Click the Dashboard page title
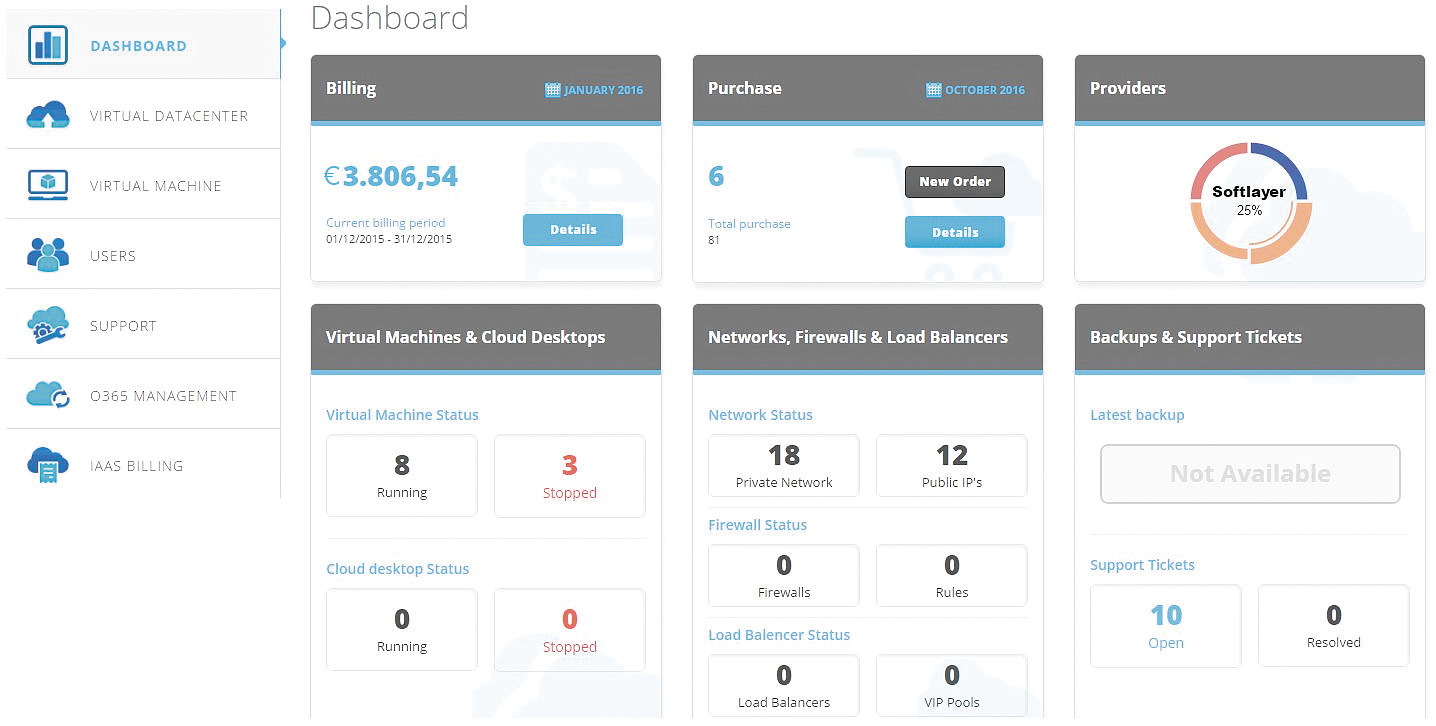The width and height of the screenshot is (1436, 726). pos(390,17)
